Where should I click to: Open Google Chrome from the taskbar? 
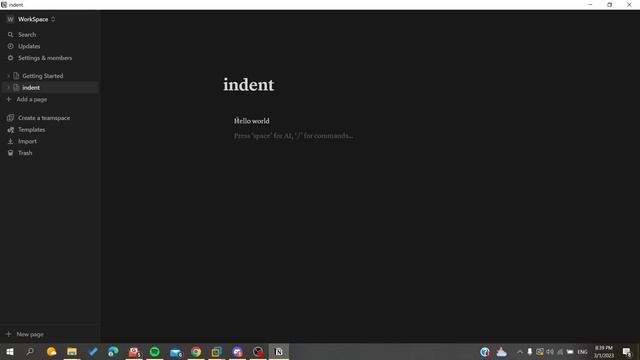tap(196, 351)
